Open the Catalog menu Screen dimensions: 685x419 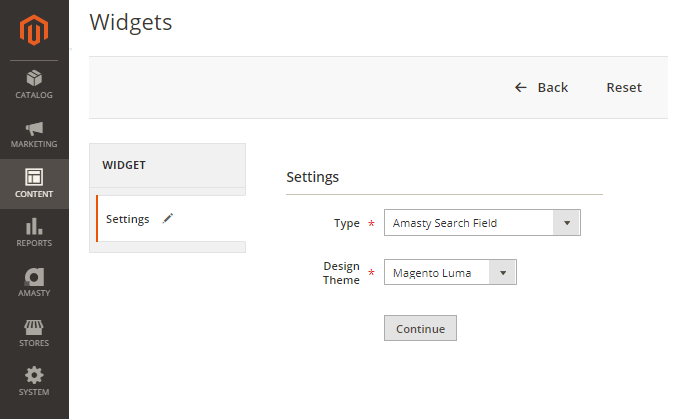(x=34, y=84)
